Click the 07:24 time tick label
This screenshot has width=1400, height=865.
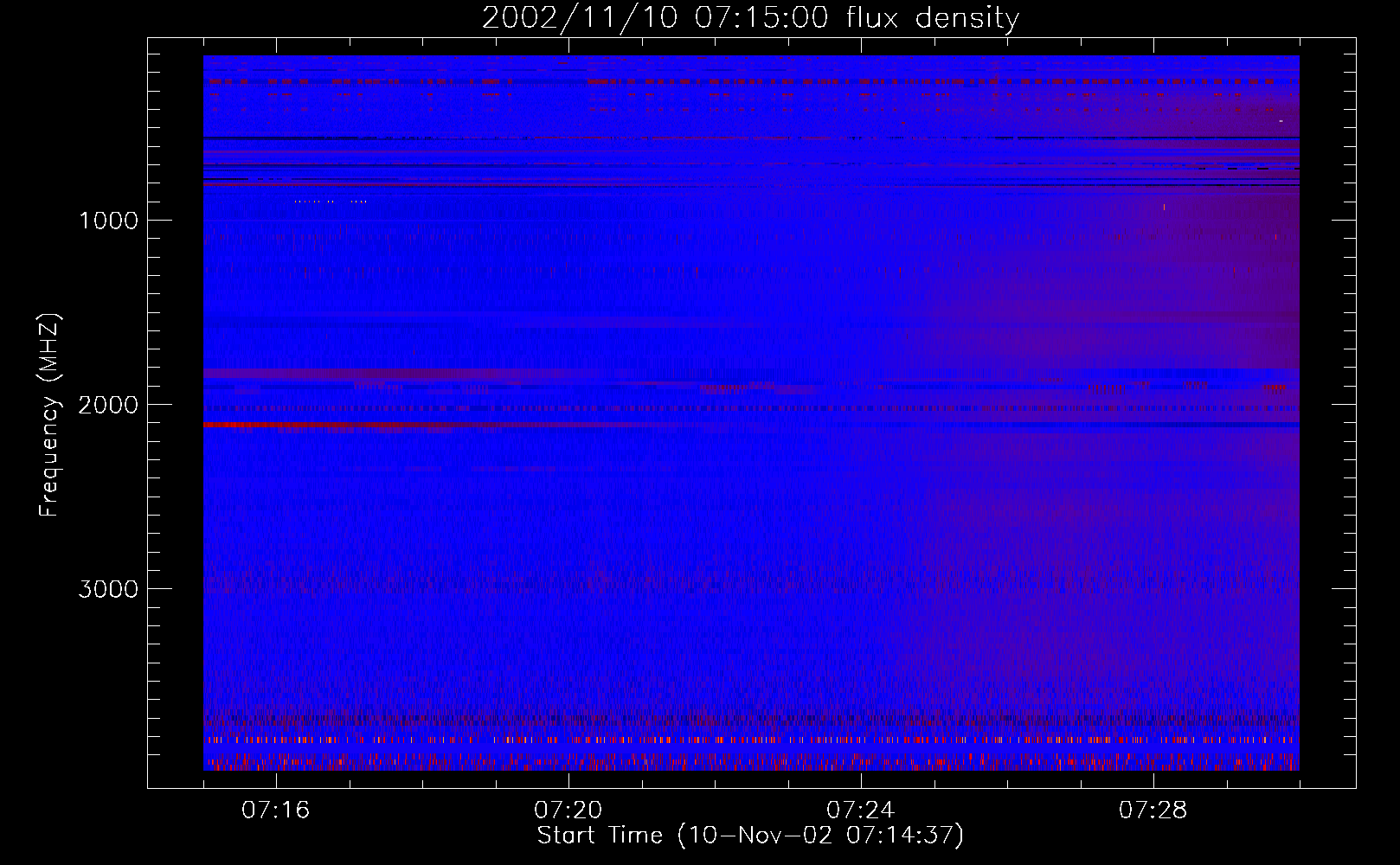861,811
